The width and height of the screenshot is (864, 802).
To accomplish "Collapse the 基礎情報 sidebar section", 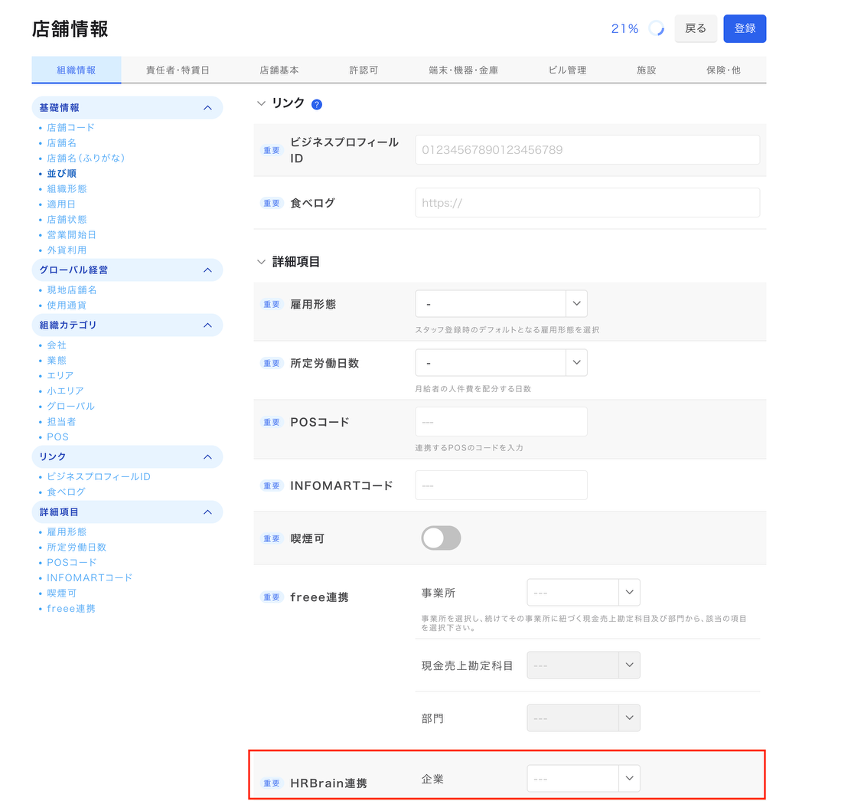I will [x=207, y=107].
